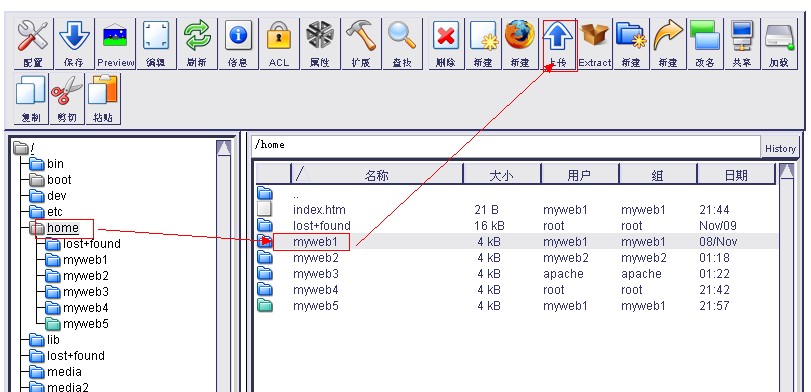Click the 保存 blue download arrow
Screen dimensions: 811x392
tap(74, 44)
